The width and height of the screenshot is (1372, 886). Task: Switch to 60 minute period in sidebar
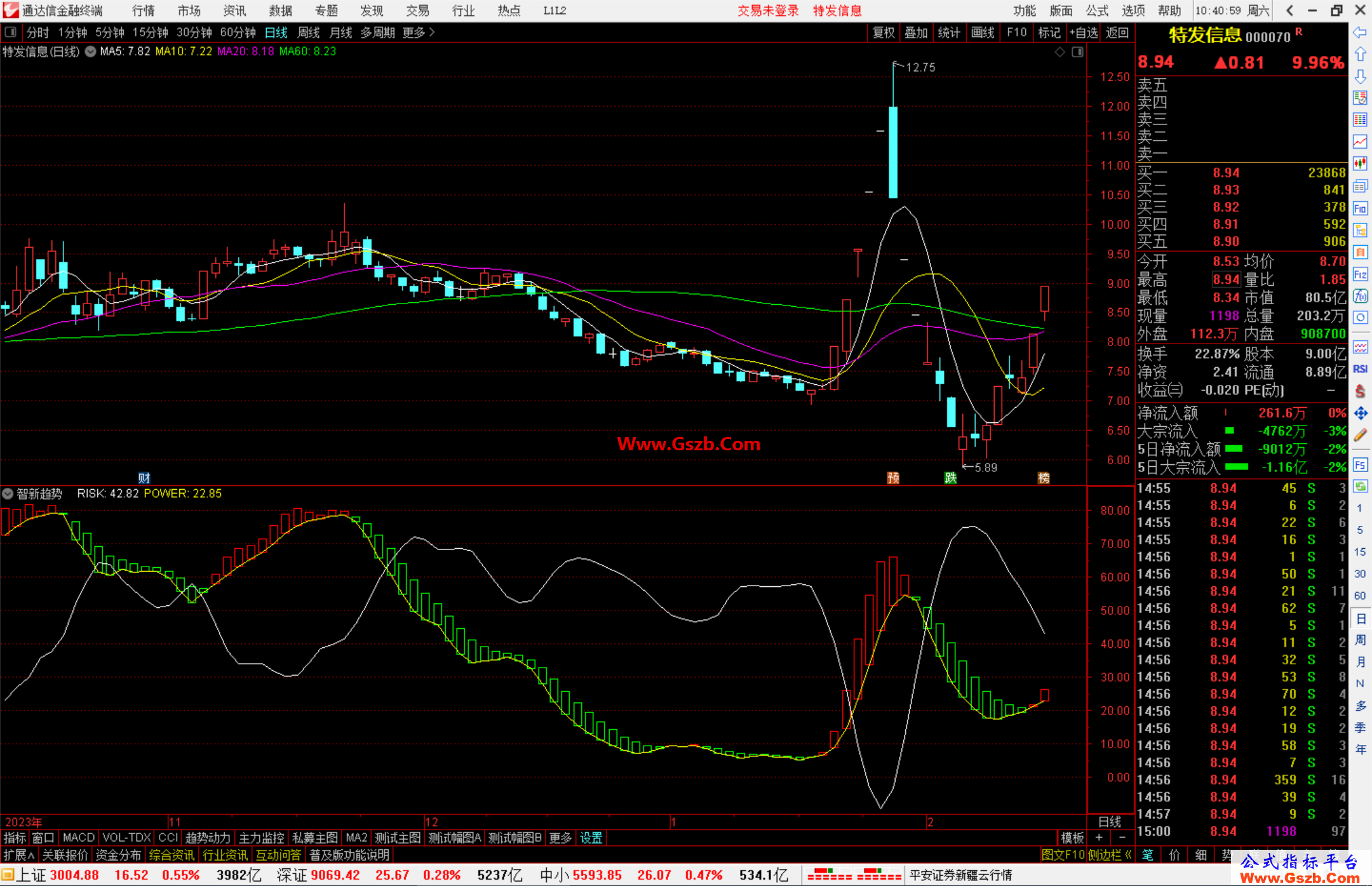click(x=1360, y=596)
